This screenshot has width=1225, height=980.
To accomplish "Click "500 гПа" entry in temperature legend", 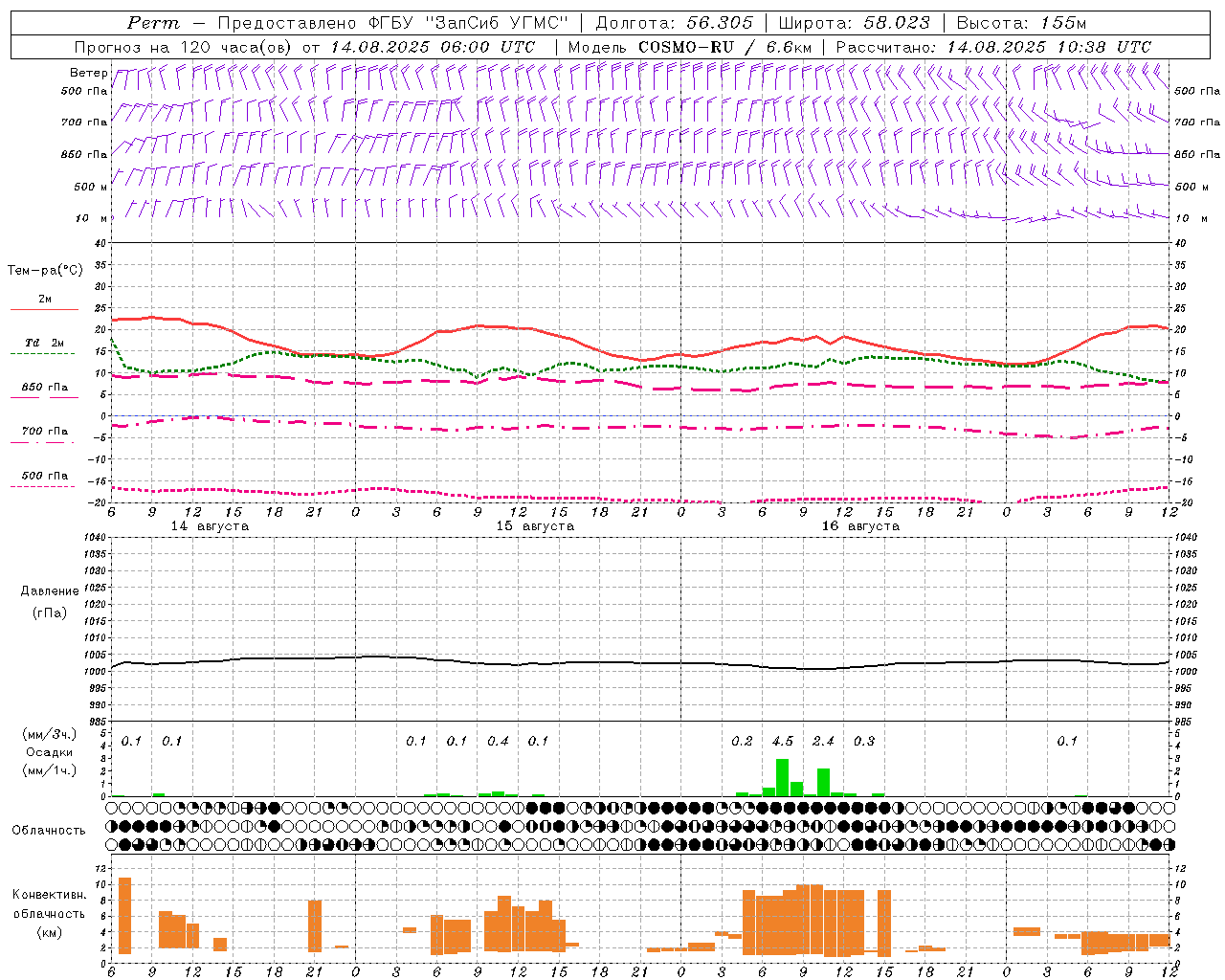I will [45, 476].
